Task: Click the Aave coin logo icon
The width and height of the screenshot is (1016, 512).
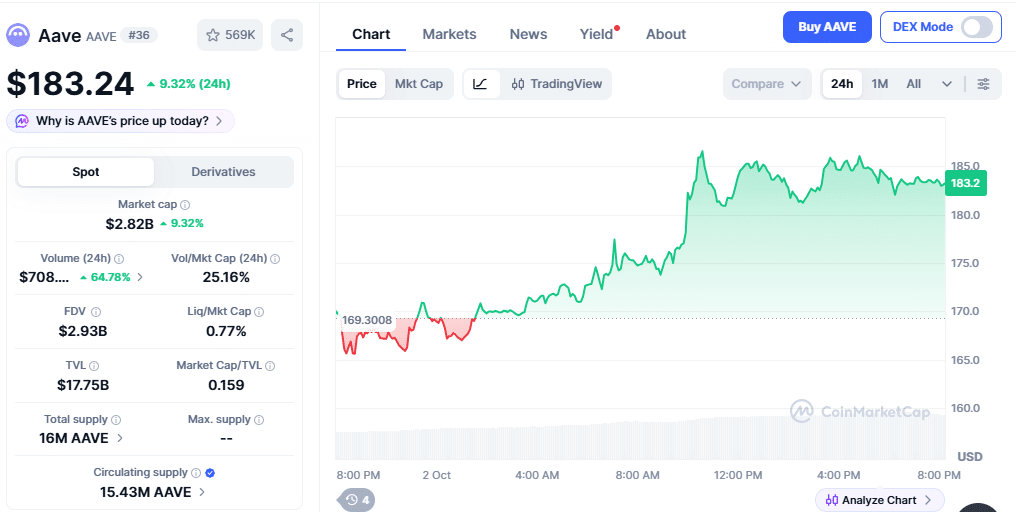Action: 18,35
